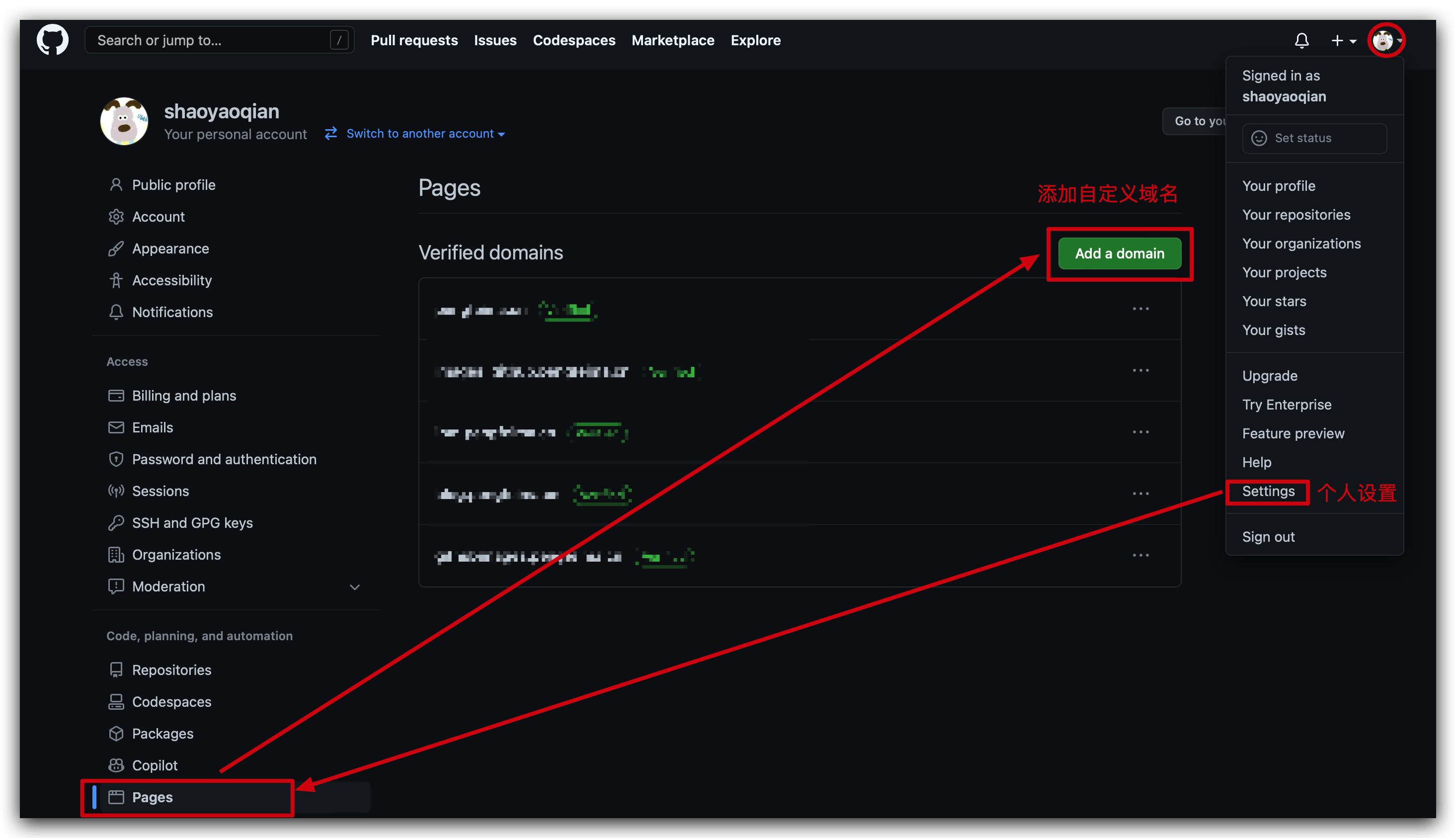The height and width of the screenshot is (838, 1456).
Task: Open the plus create-new dropdown
Action: (x=1343, y=40)
